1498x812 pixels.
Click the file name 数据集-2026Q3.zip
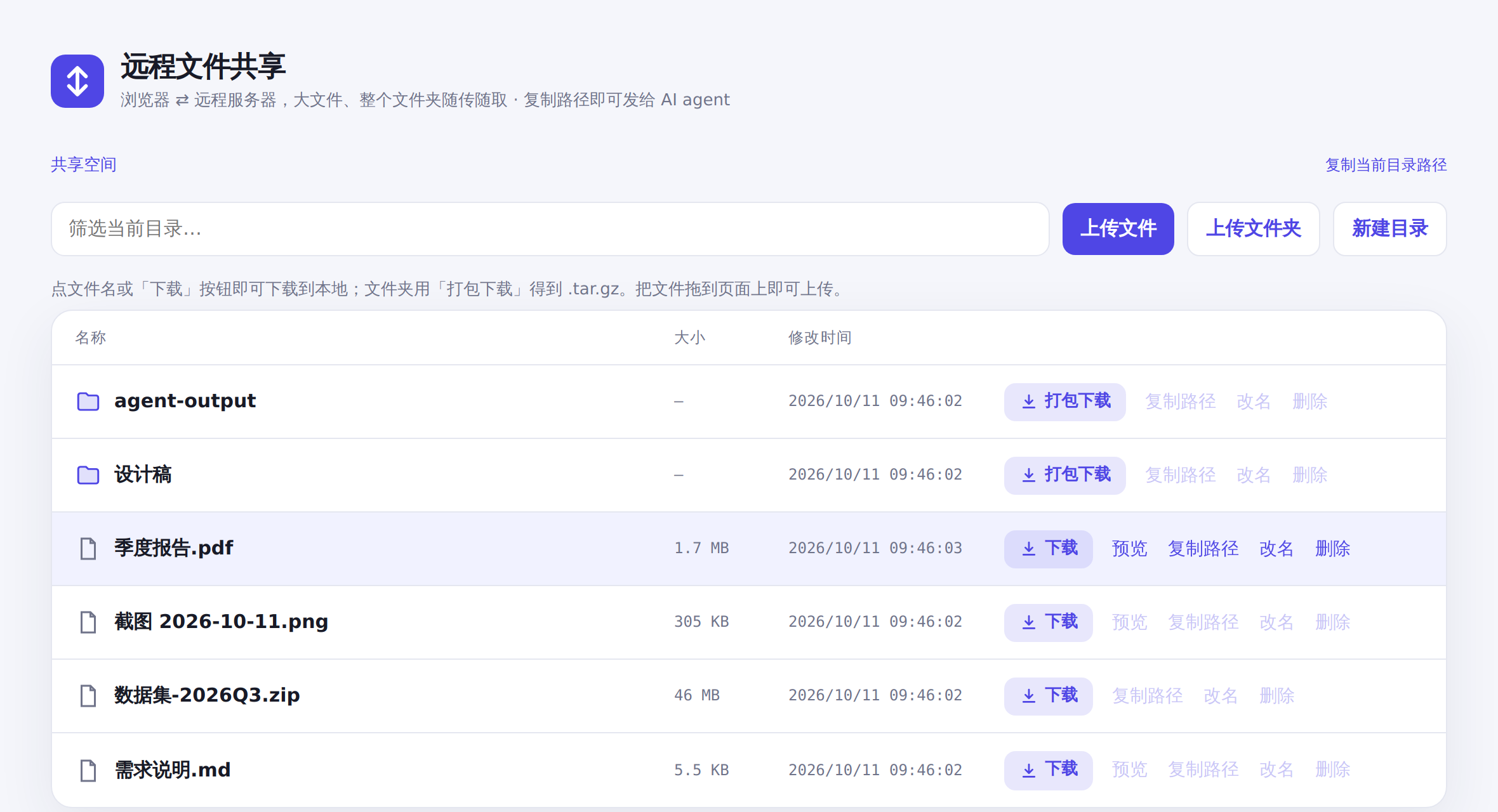click(207, 695)
